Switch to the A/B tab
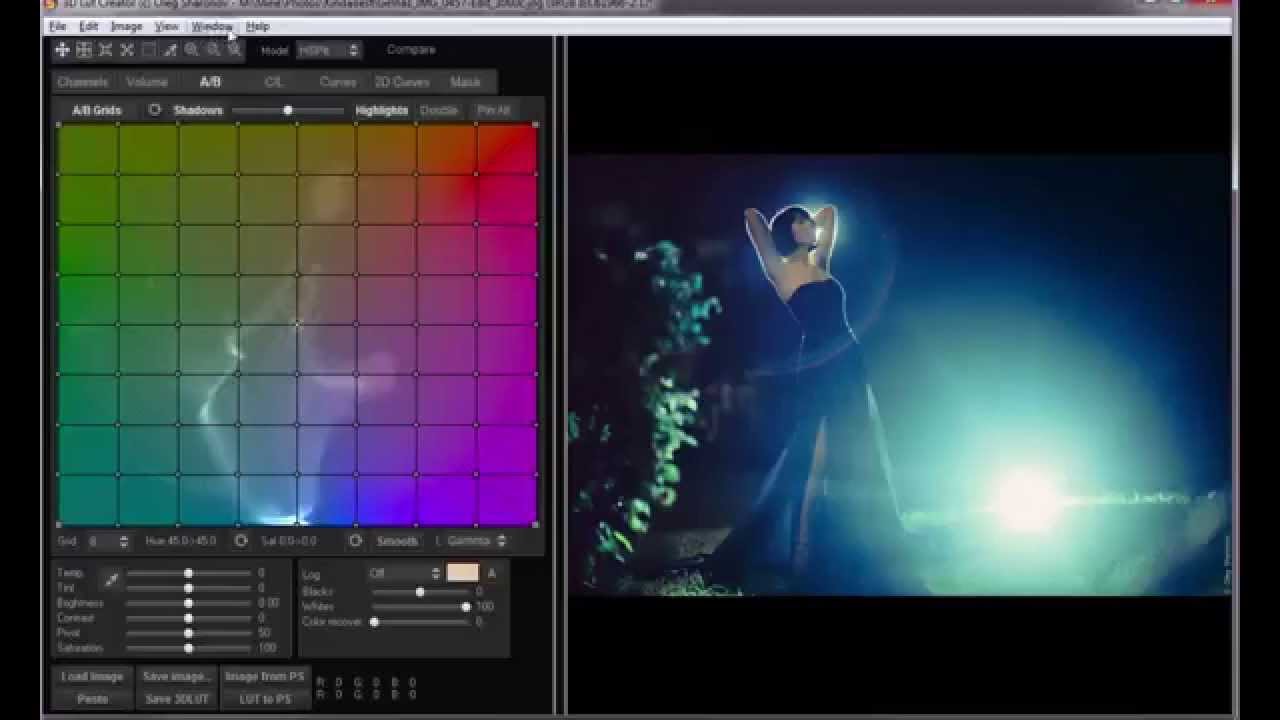Viewport: 1280px width, 720px height. pyautogui.click(x=210, y=82)
